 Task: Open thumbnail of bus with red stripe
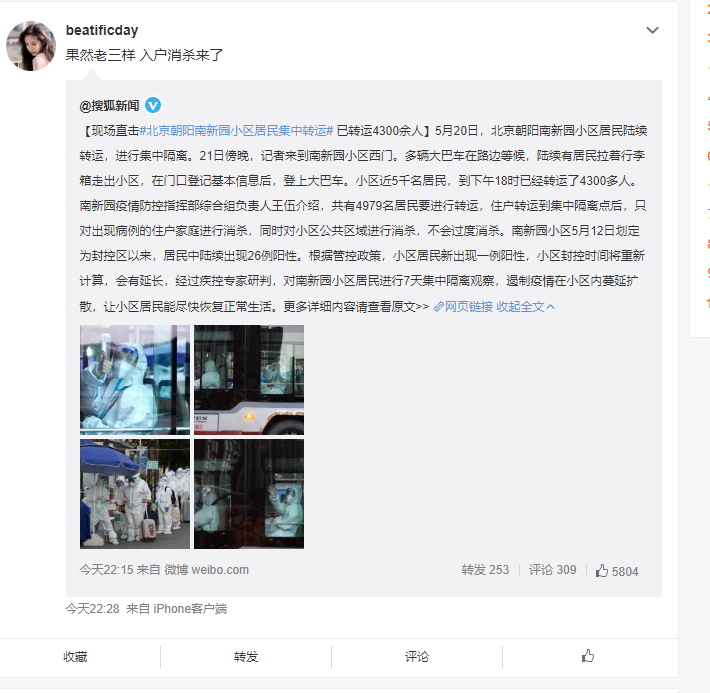click(x=249, y=380)
